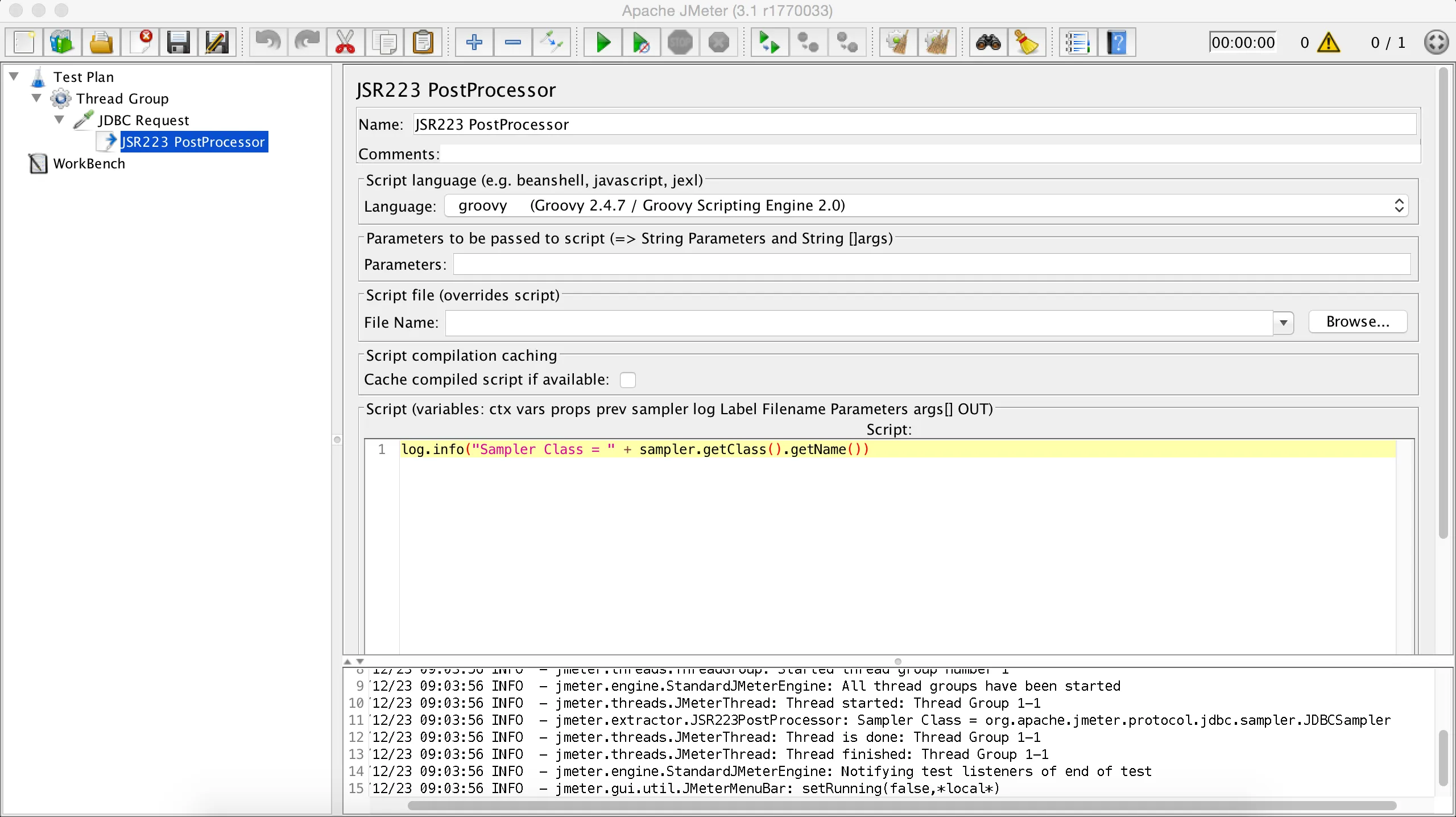Viewport: 1456px width, 817px height.
Task: Select WorkBench in the tree
Action: (89, 164)
